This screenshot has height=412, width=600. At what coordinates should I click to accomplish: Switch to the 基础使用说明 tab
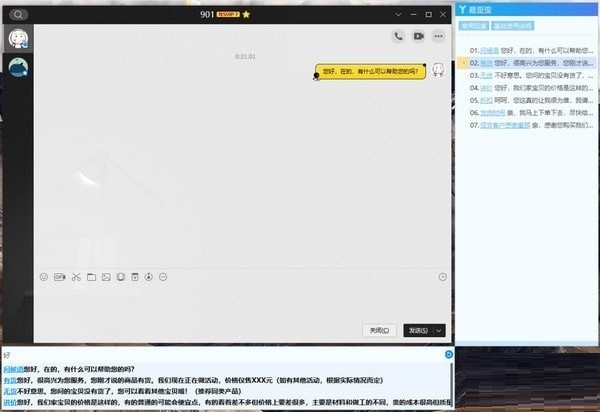pos(513,26)
